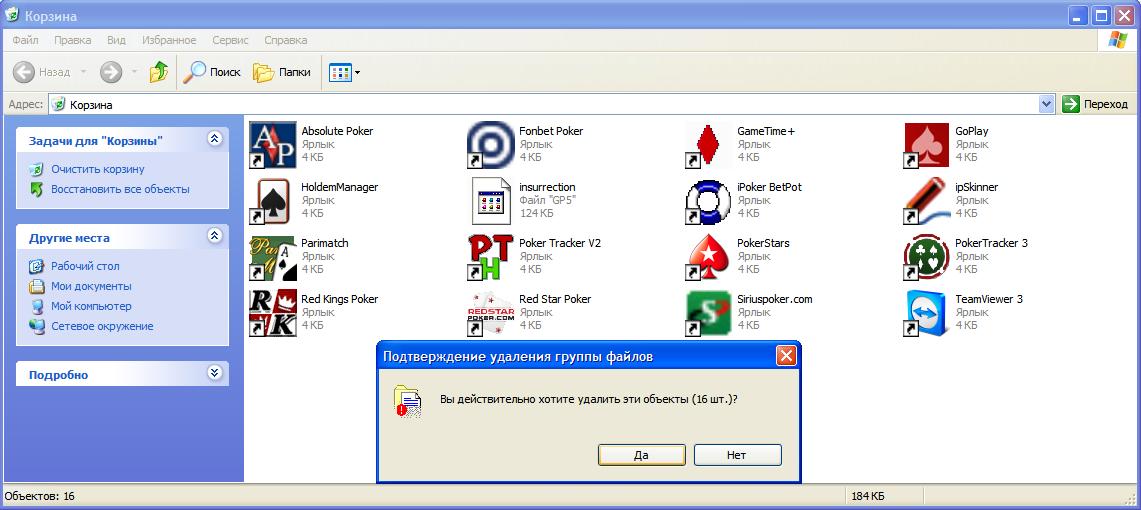Screen dimensions: 1141x510
Task: Click the Poker Tracker V2 icon
Action: (490, 257)
